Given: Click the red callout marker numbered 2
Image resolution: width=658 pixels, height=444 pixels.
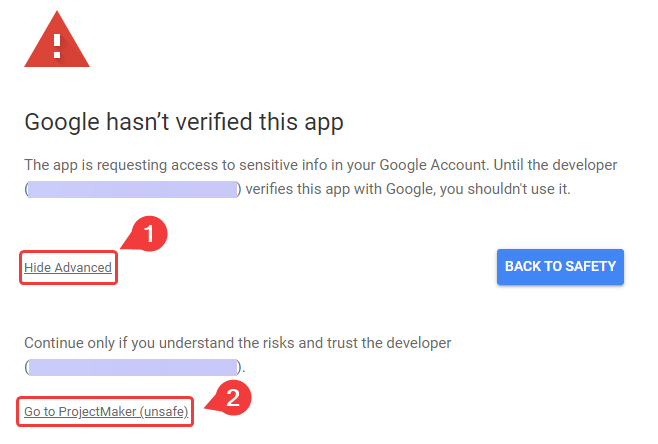Looking at the screenshot, I should point(232,399).
